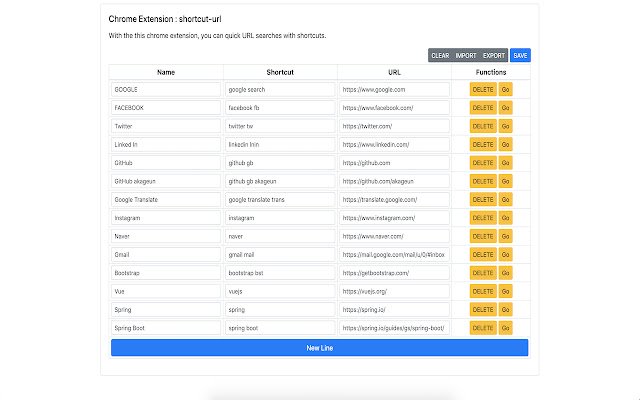The image size is (640, 400).
Task: Delete the Spring row
Action: (483, 310)
